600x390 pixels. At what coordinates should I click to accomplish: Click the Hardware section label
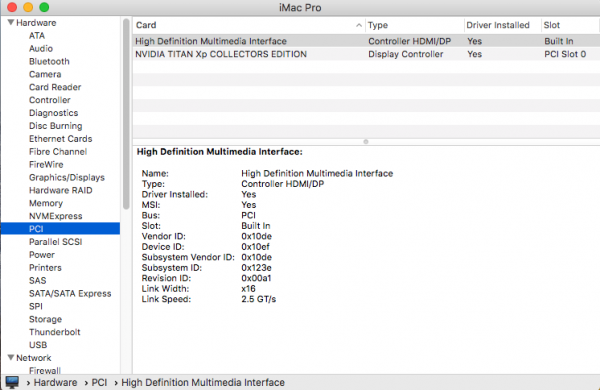click(x=36, y=23)
